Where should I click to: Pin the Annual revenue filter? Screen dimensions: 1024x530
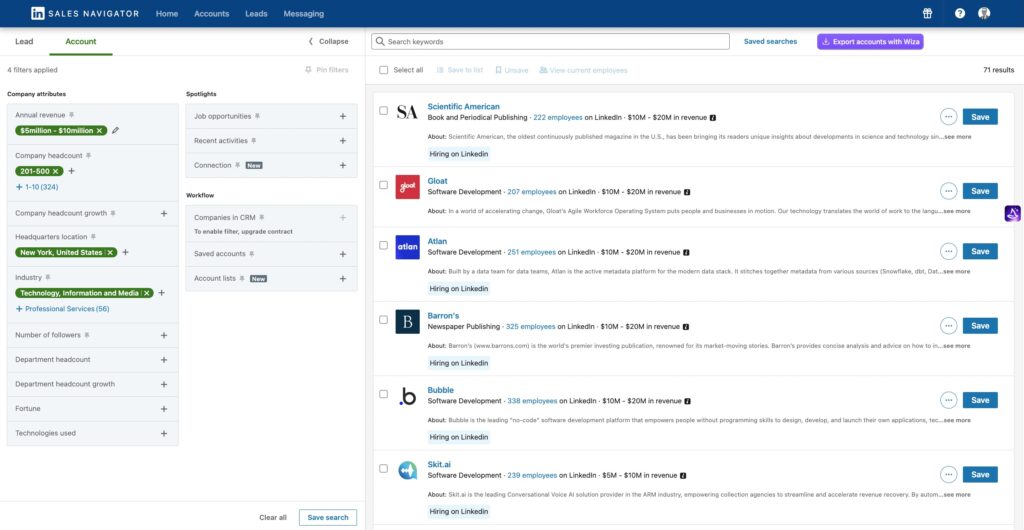click(x=72, y=115)
